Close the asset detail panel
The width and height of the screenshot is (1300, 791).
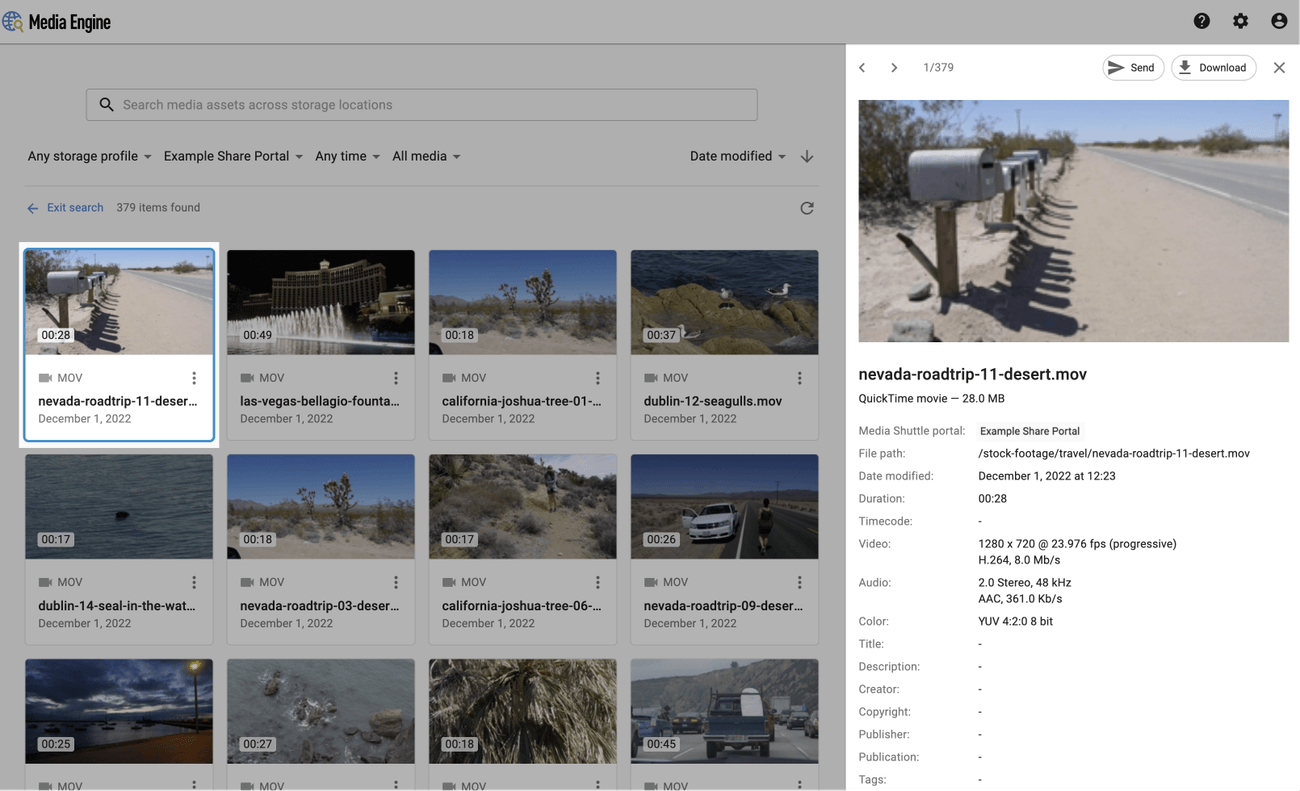tap(1279, 67)
